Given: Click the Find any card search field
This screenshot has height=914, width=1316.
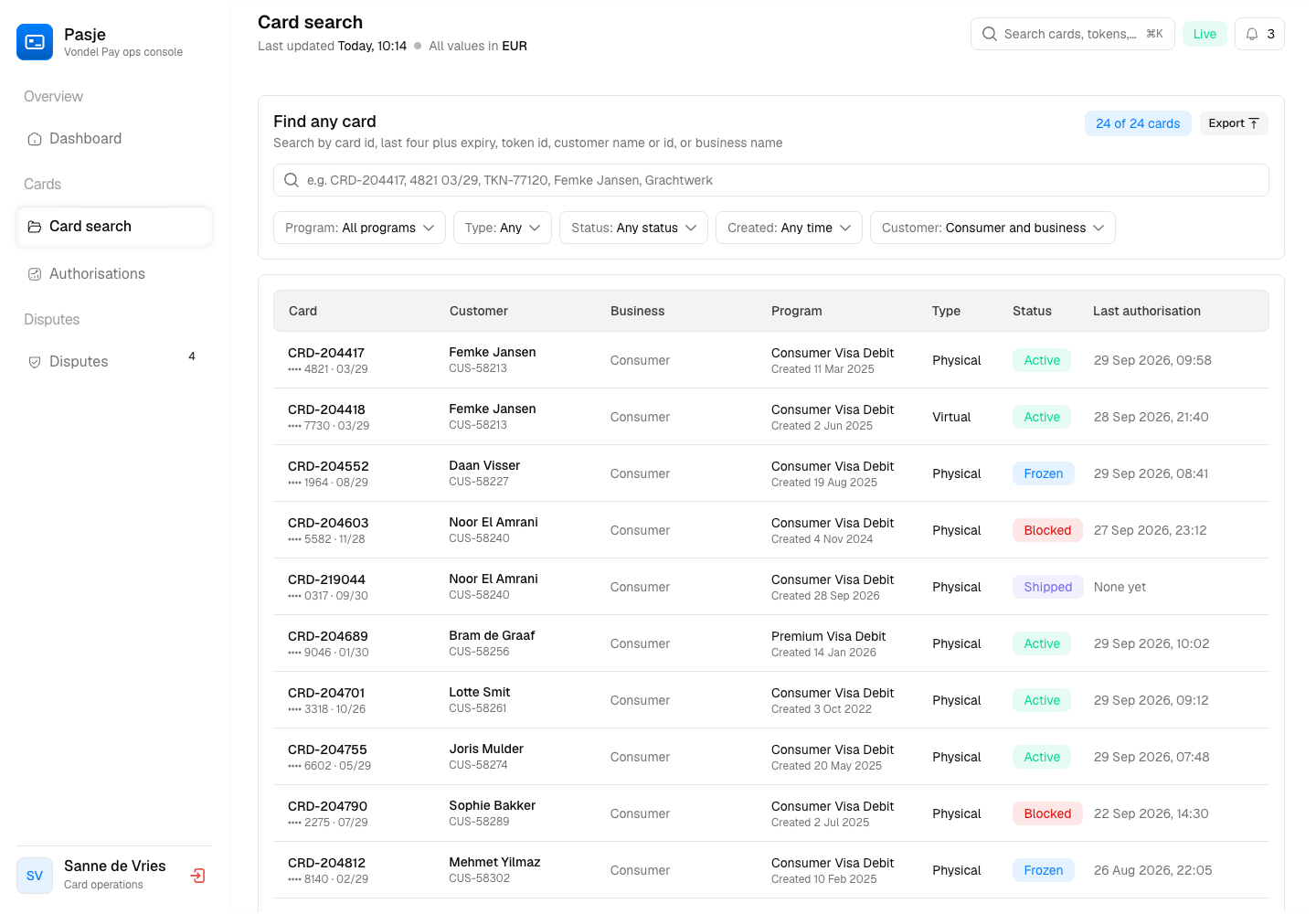Looking at the screenshot, I should pos(771,180).
